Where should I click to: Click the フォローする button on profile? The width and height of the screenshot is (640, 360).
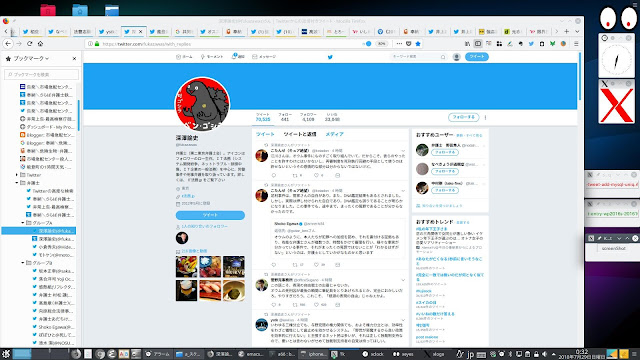[x=463, y=117]
